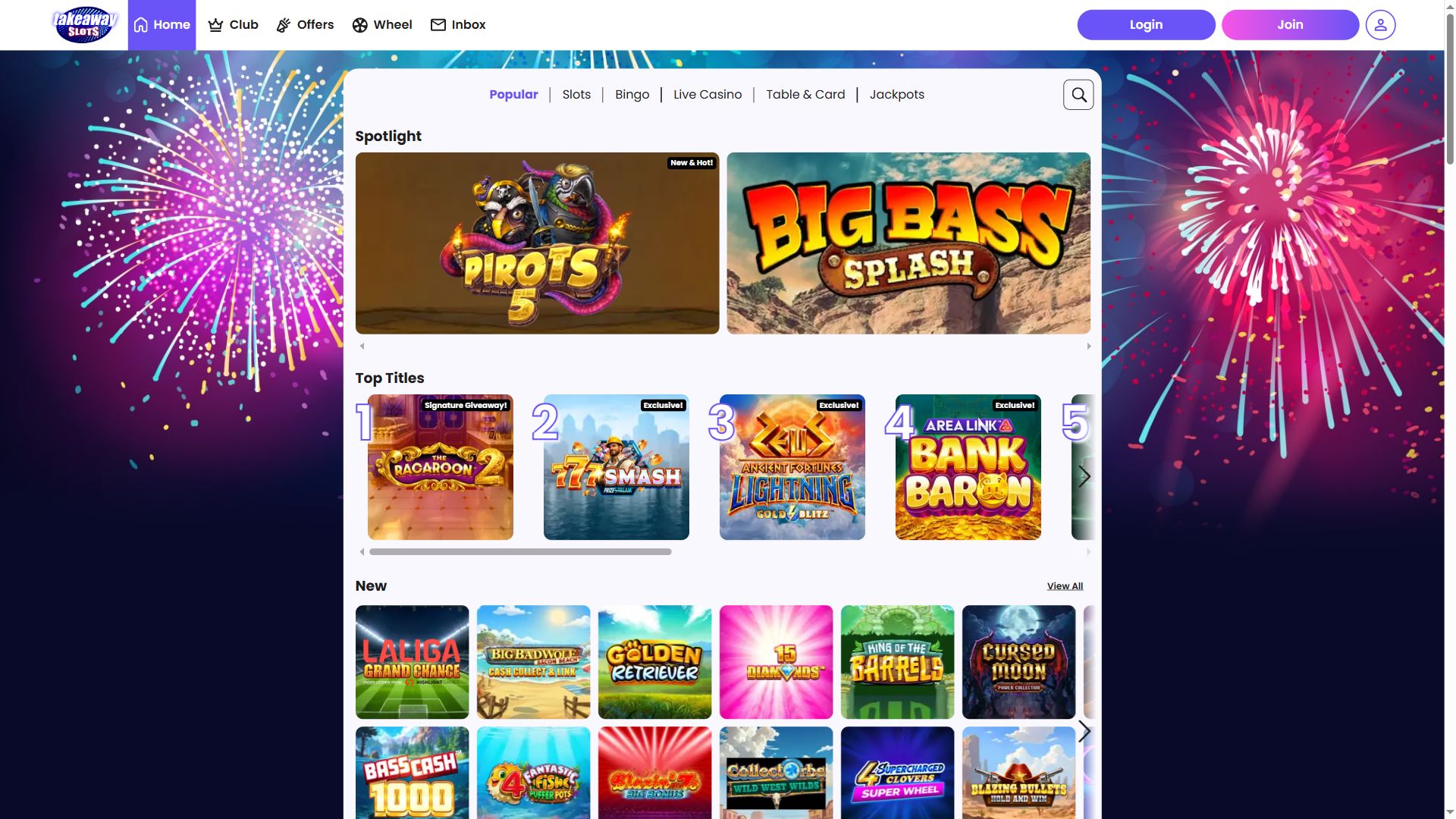Open the Table & Card tab
1456x819 pixels.
click(805, 95)
